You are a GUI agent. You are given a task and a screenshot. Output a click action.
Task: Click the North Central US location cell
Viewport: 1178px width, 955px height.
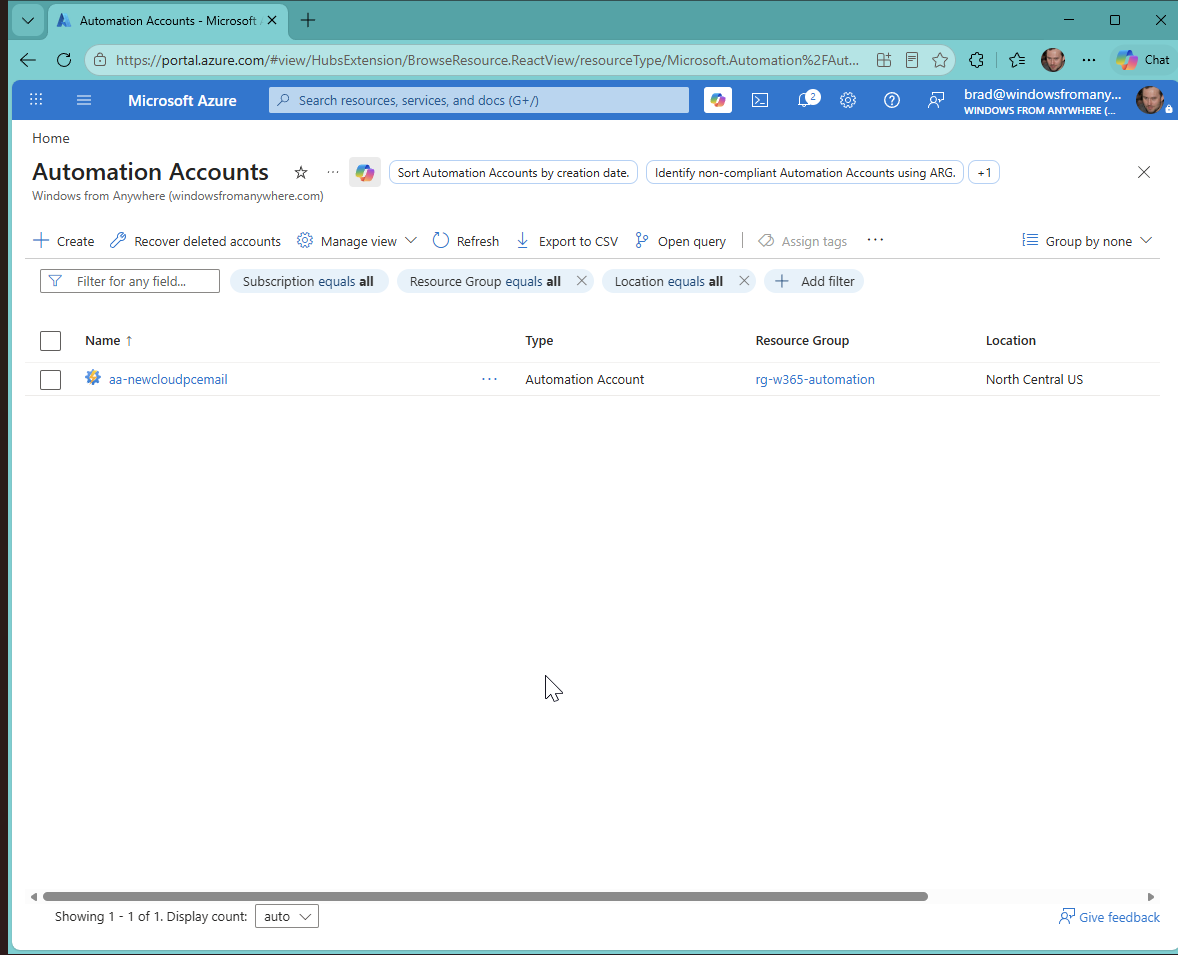point(1035,379)
